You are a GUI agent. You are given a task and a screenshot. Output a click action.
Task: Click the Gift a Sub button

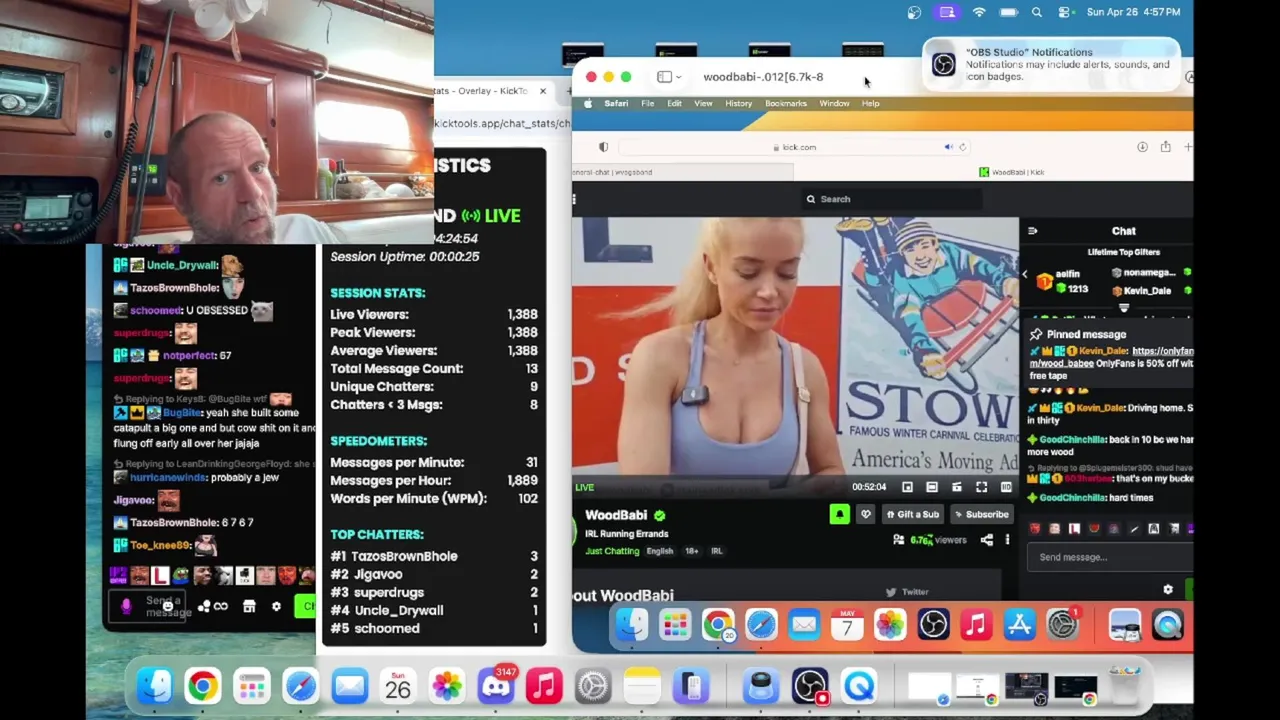pos(913,514)
